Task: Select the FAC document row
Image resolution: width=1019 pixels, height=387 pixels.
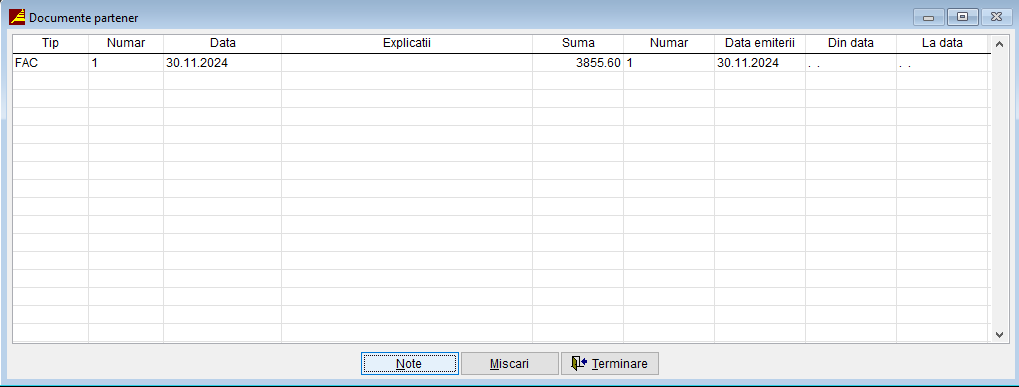Action: point(500,63)
